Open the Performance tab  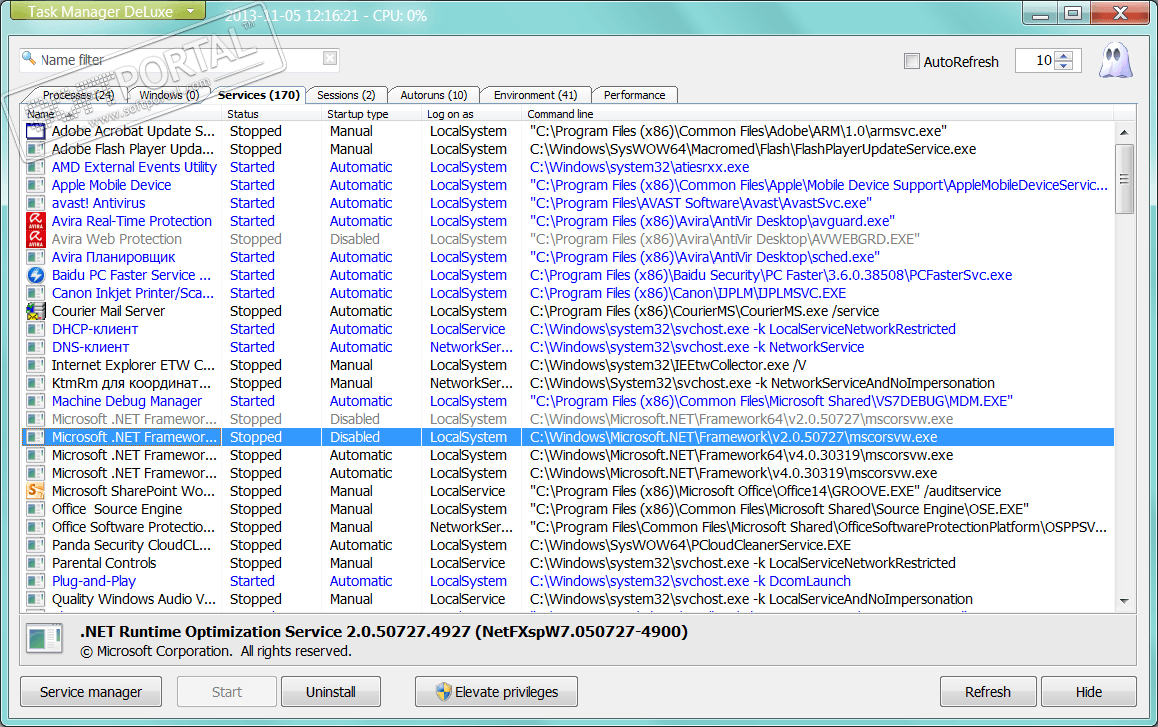[634, 95]
